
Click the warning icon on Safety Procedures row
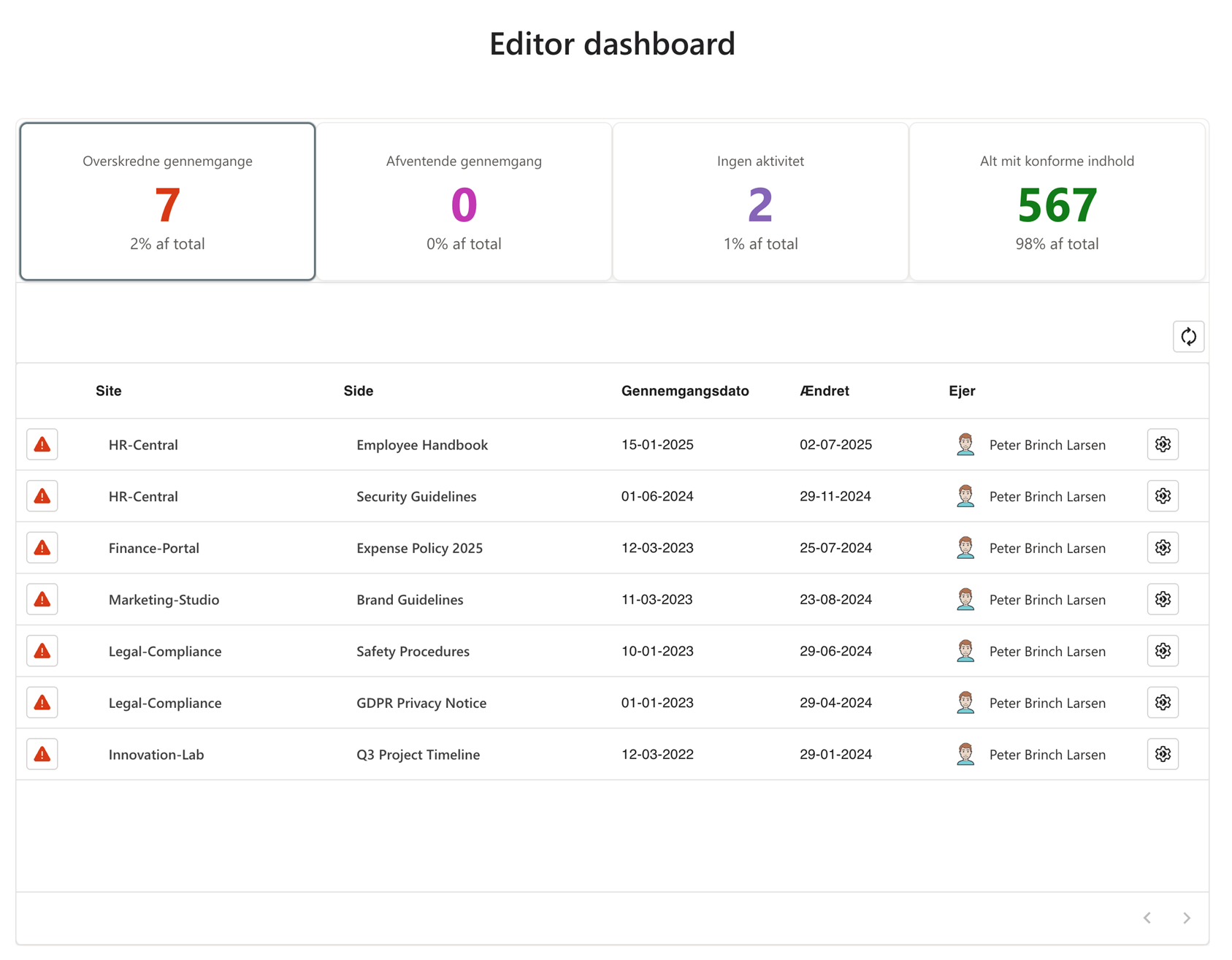point(42,651)
